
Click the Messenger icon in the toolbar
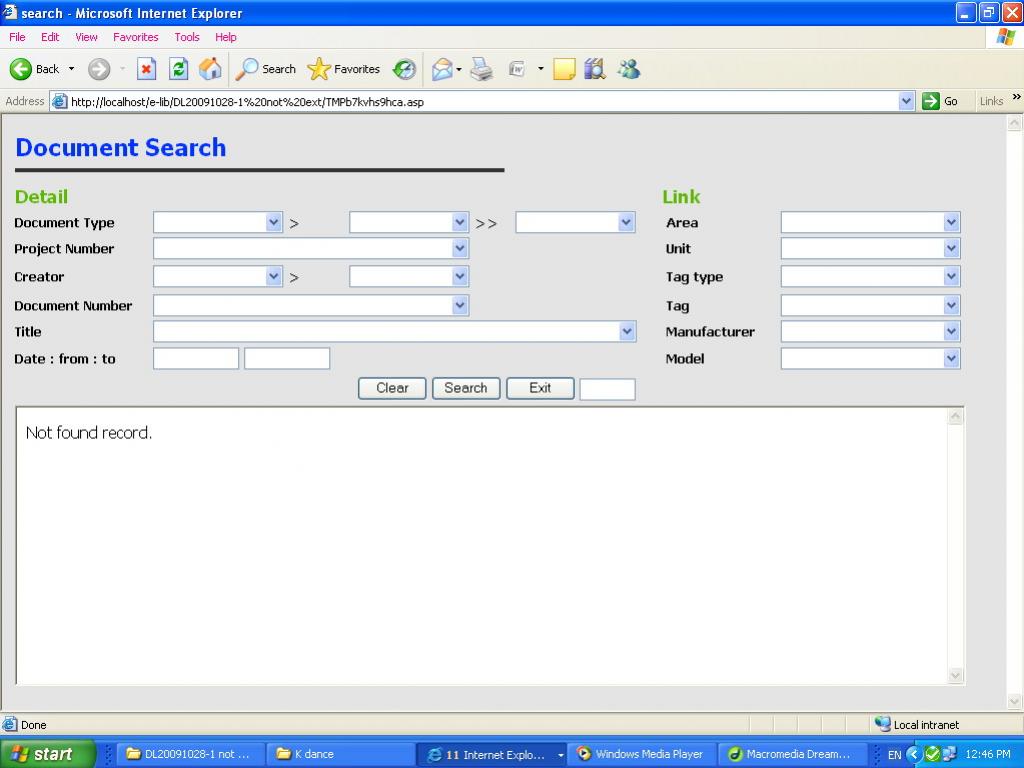pyautogui.click(x=628, y=69)
